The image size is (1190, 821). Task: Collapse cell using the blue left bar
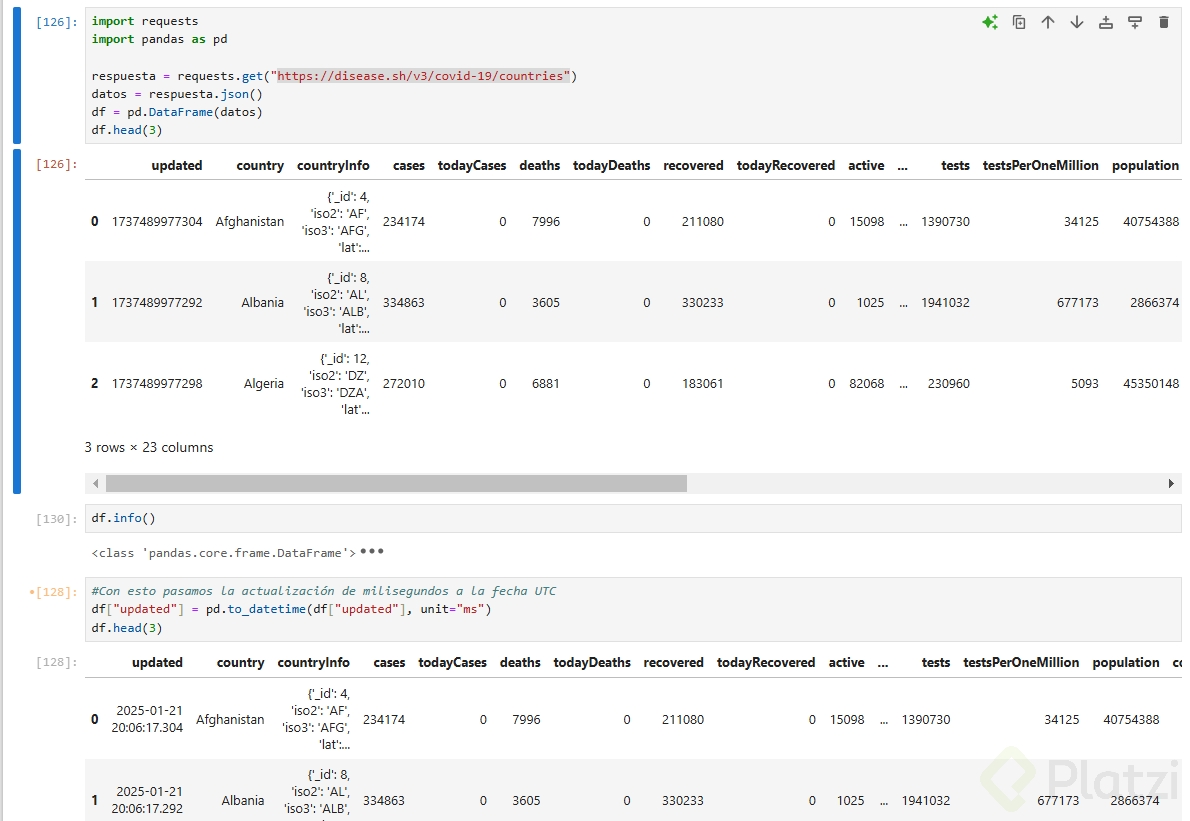tap(17, 76)
